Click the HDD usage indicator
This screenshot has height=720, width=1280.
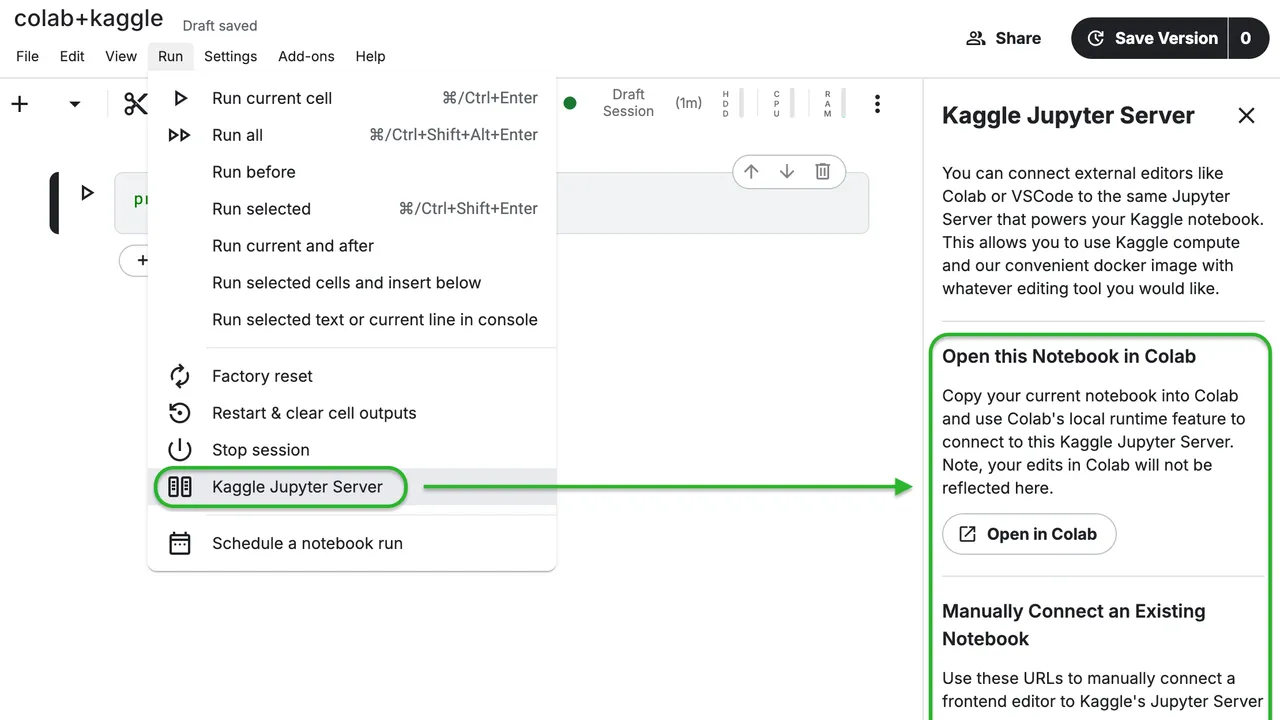click(x=732, y=103)
